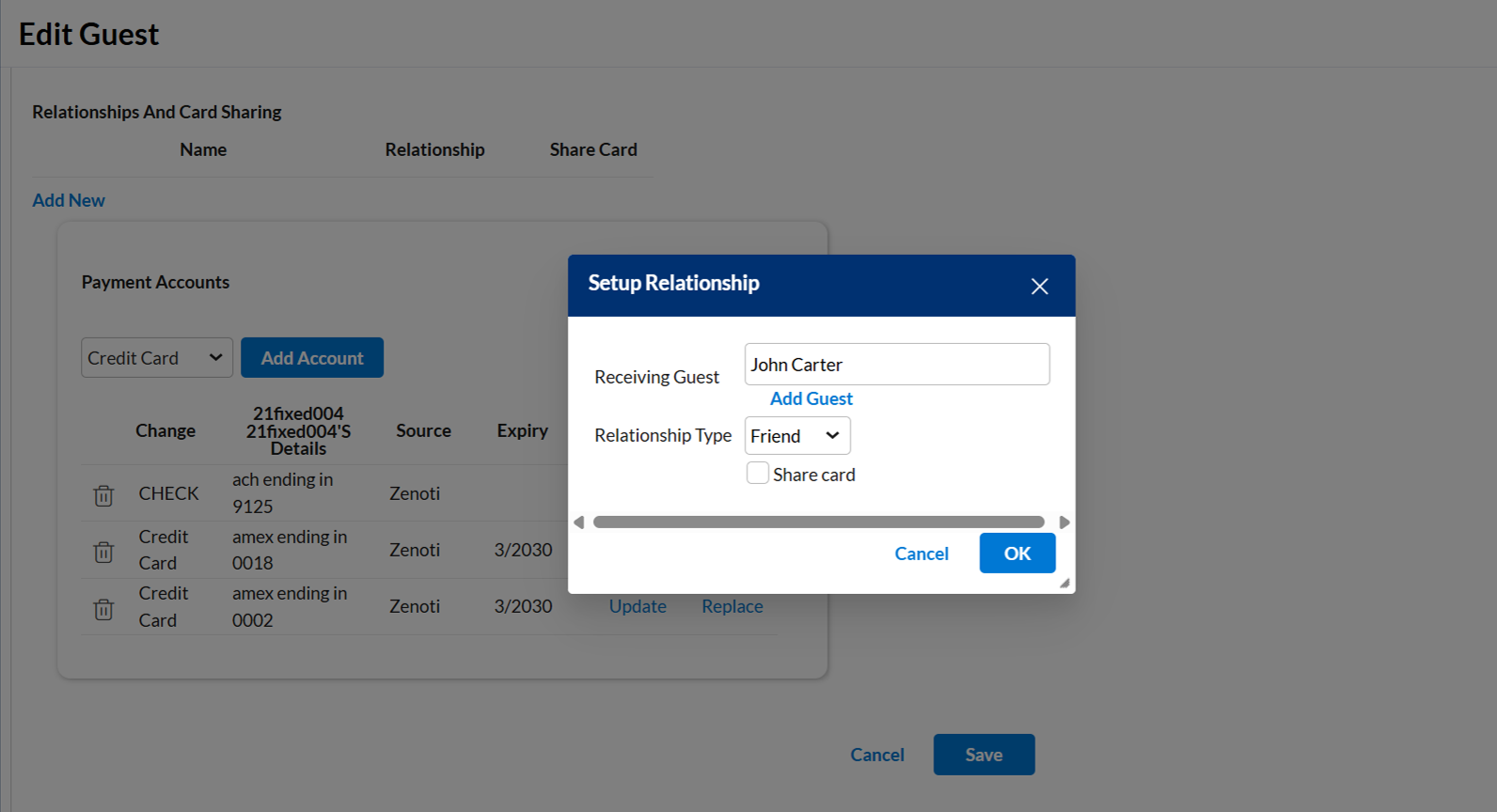Click the dialog horizontal scrollbar track
1497x812 pixels.
(x=819, y=523)
